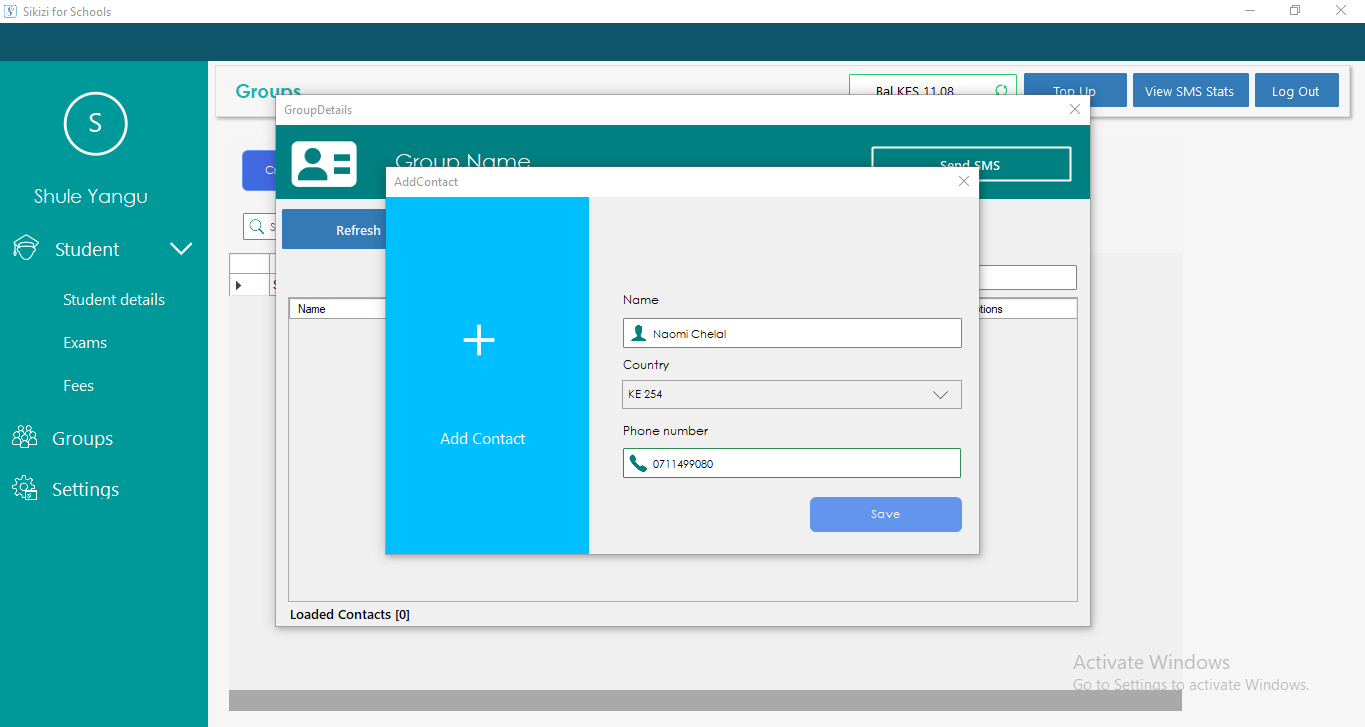Restore down the main application window
The width and height of the screenshot is (1365, 727).
point(1295,11)
